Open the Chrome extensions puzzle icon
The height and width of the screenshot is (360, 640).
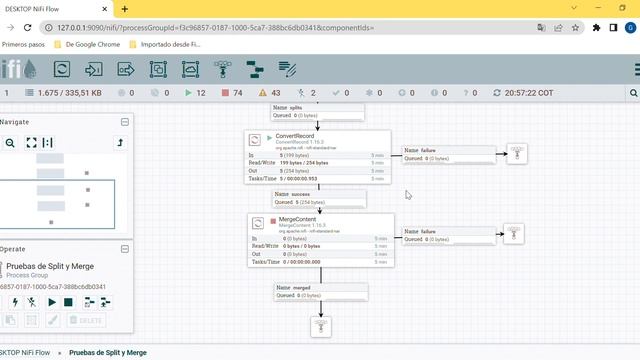(x=596, y=28)
